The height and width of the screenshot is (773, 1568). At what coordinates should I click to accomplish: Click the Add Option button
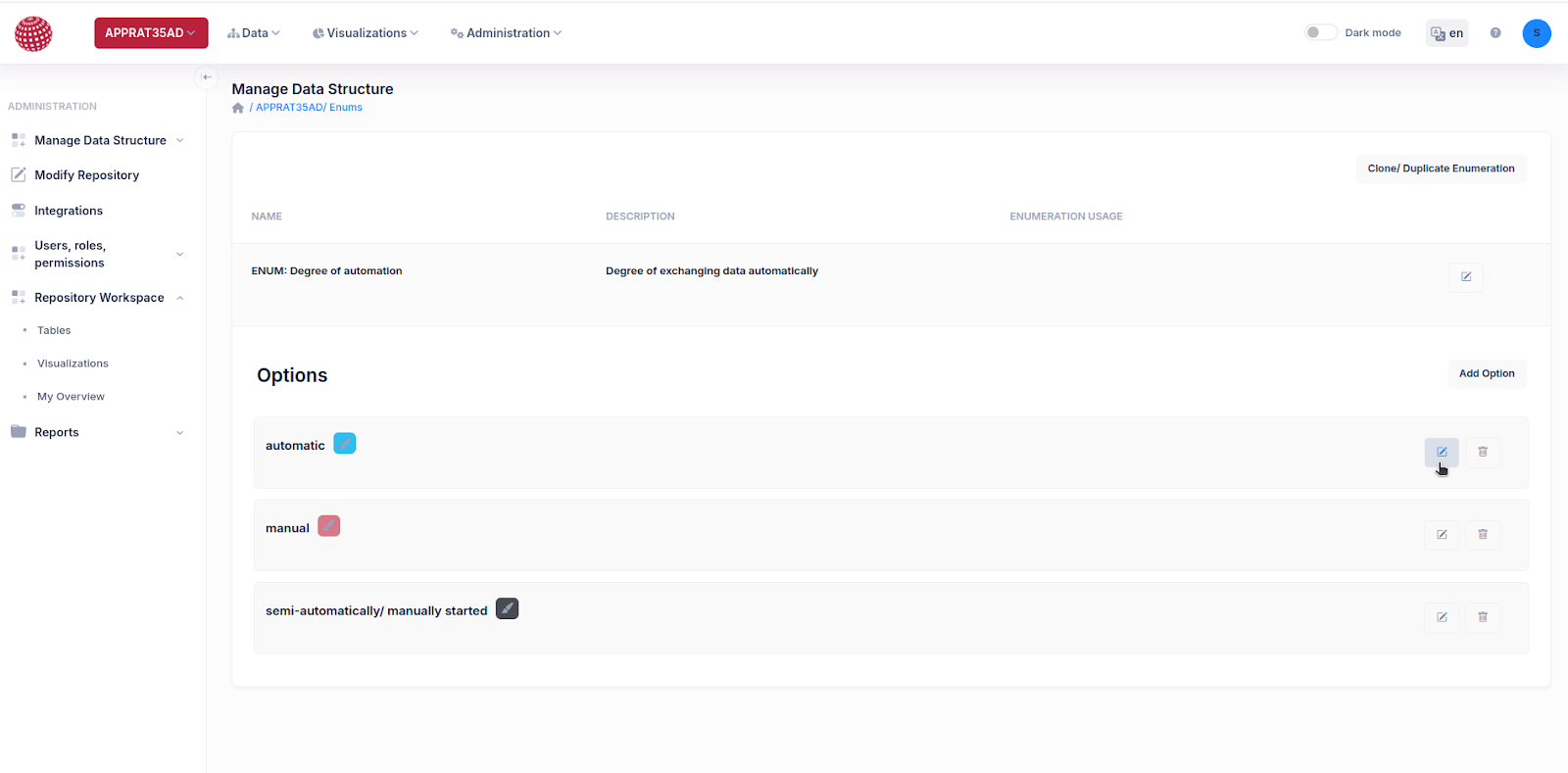(x=1487, y=373)
